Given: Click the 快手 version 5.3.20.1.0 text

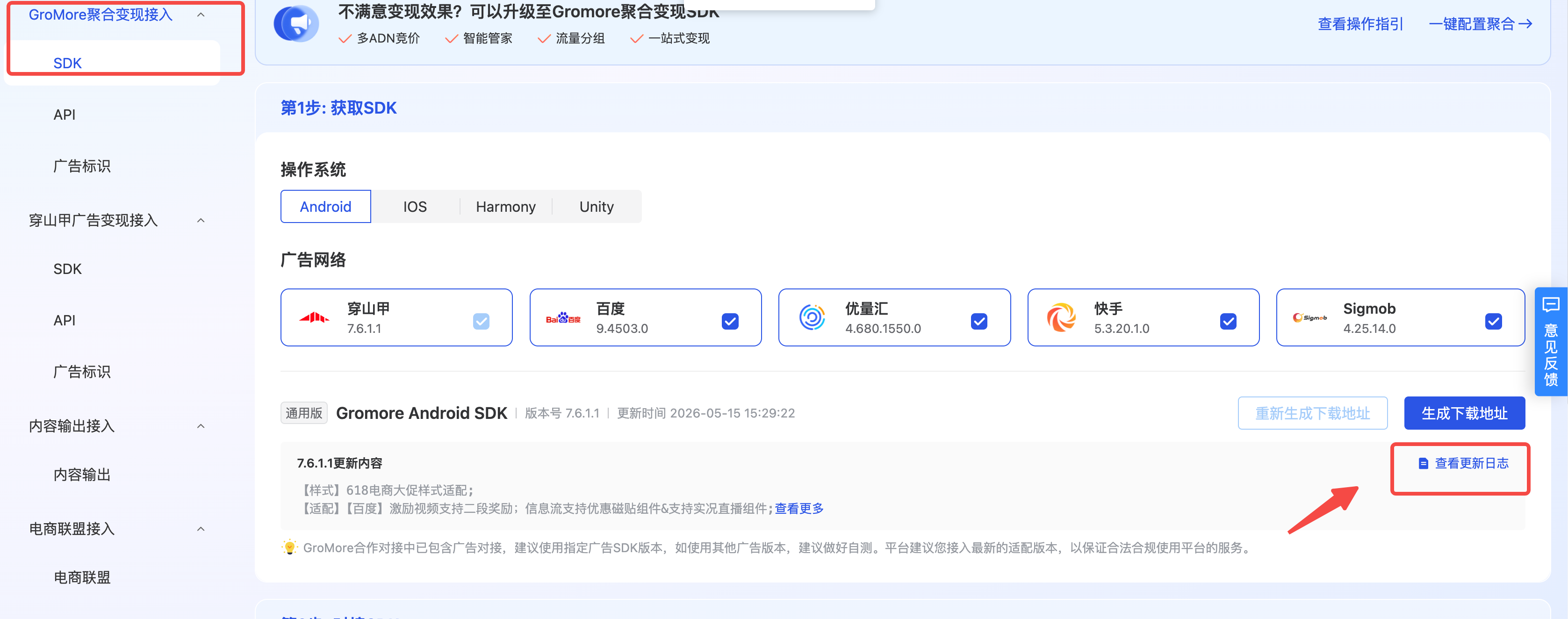Looking at the screenshot, I should (x=1122, y=329).
